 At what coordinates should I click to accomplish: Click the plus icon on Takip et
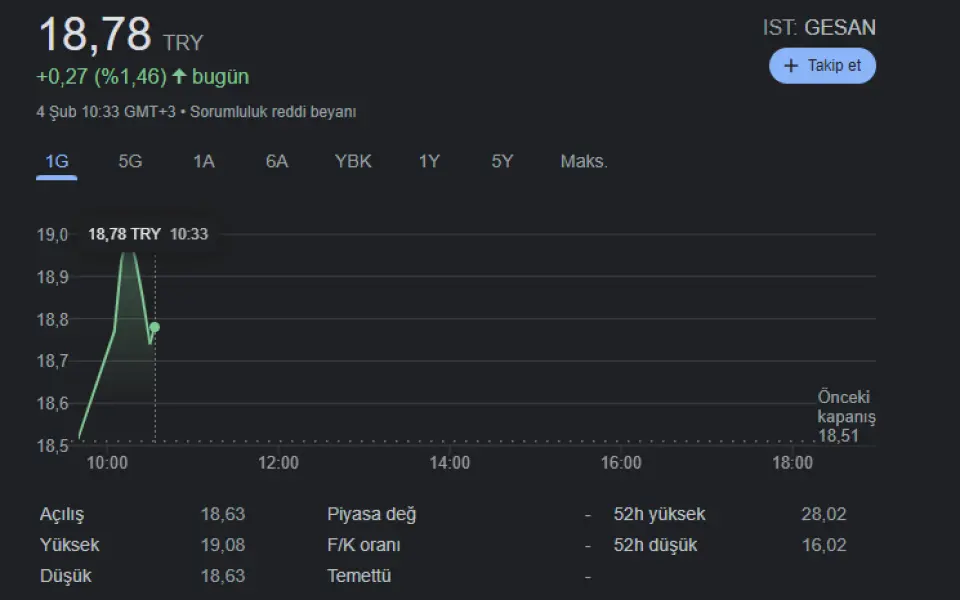[x=791, y=66]
